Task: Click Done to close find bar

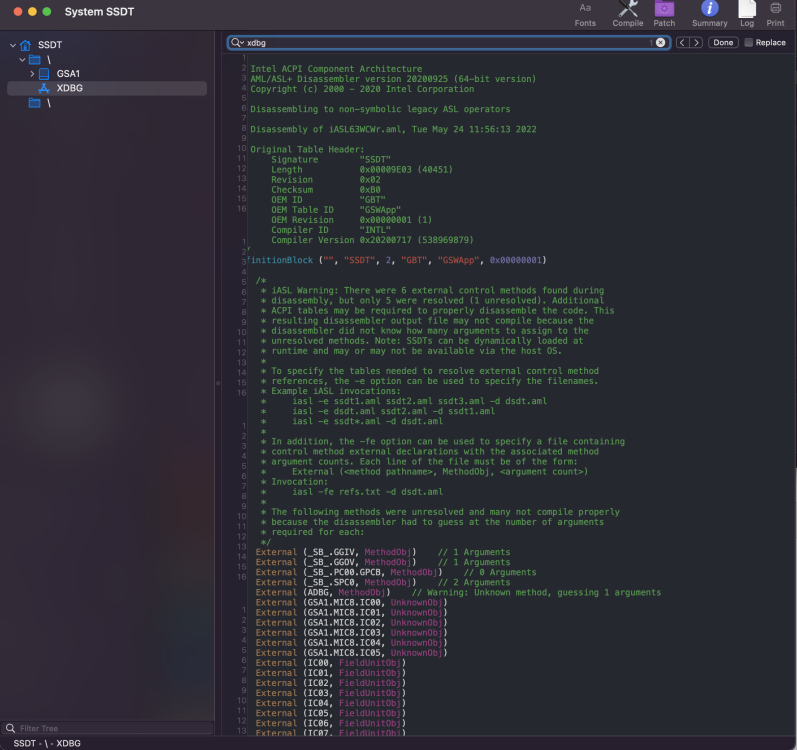Action: [x=723, y=43]
